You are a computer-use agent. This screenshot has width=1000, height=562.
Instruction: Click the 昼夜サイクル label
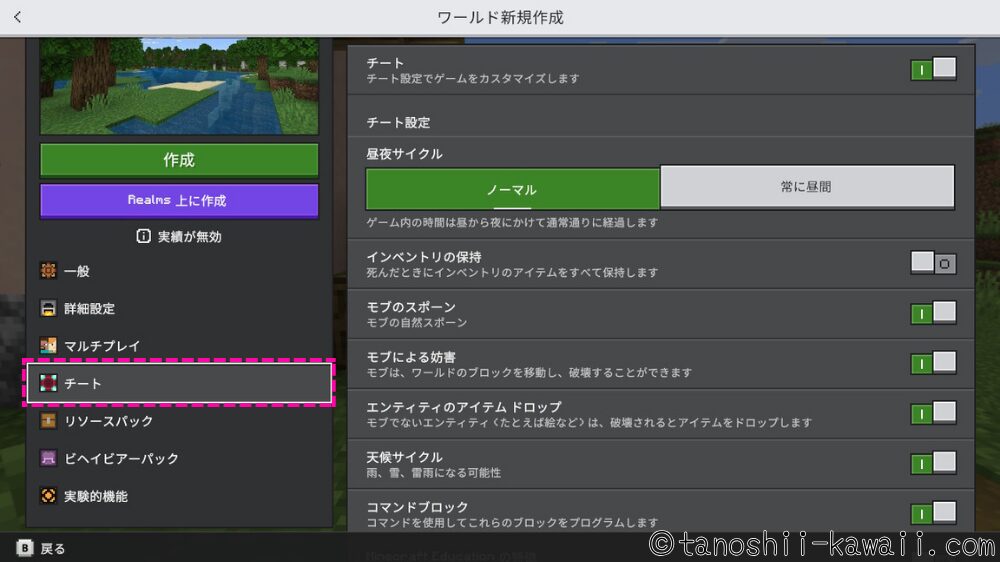[x=404, y=154]
